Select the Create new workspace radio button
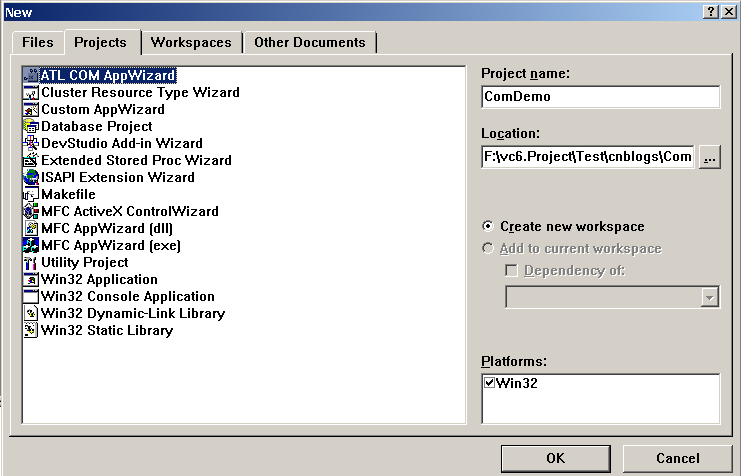This screenshot has height=476, width=741. (488, 226)
